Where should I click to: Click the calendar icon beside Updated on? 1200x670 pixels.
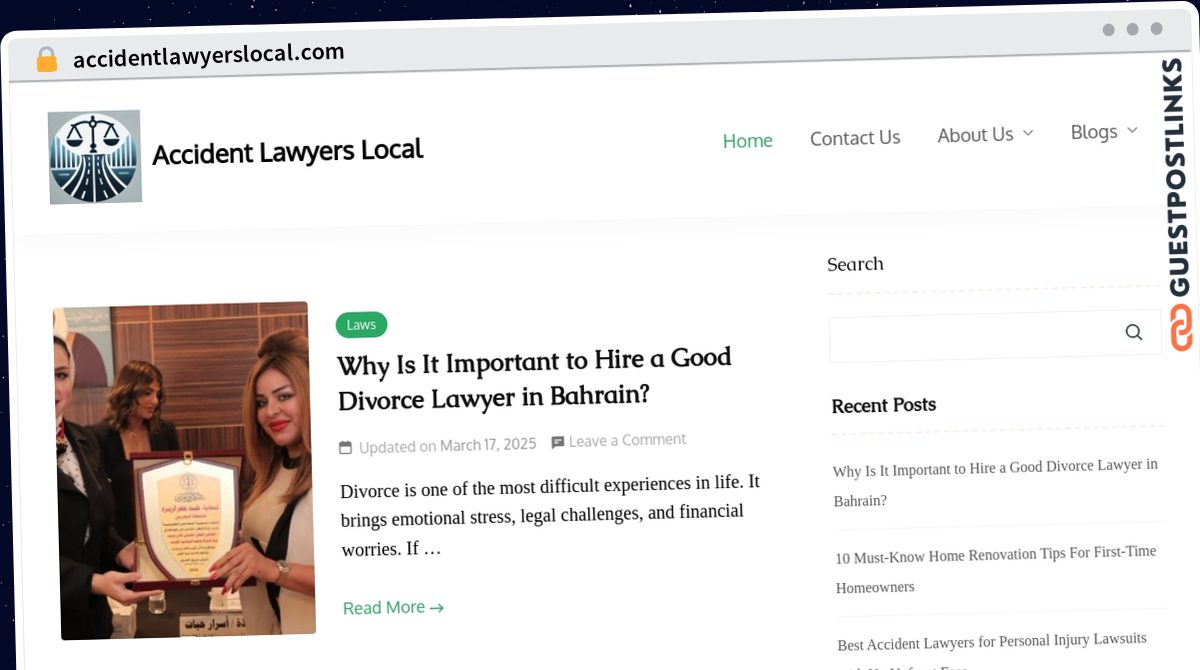tap(346, 447)
